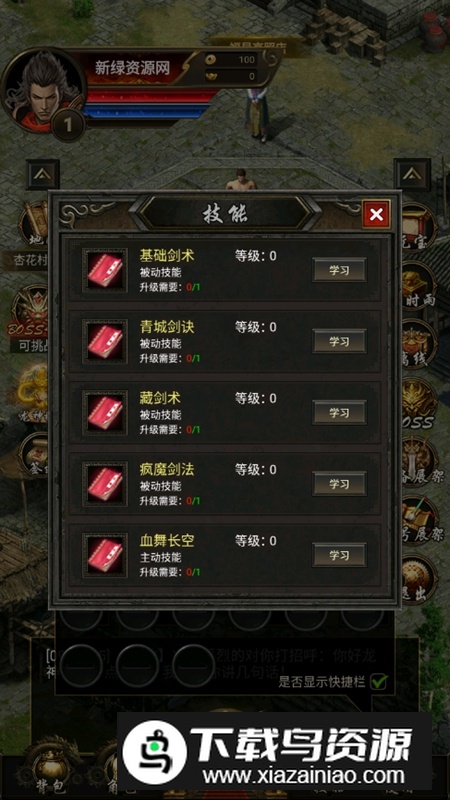The height and width of the screenshot is (800, 450).
Task: Collapse the left side menu arrow
Action: coord(43,174)
